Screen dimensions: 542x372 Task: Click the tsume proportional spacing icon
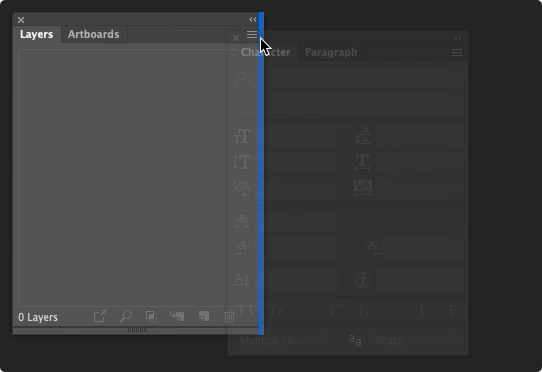(242, 221)
